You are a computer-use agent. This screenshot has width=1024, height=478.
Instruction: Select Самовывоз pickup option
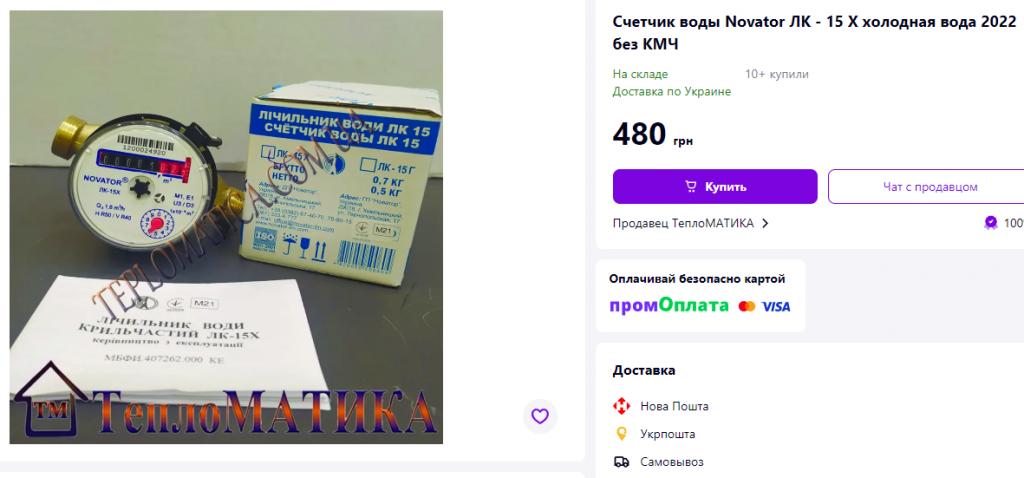pos(658,462)
